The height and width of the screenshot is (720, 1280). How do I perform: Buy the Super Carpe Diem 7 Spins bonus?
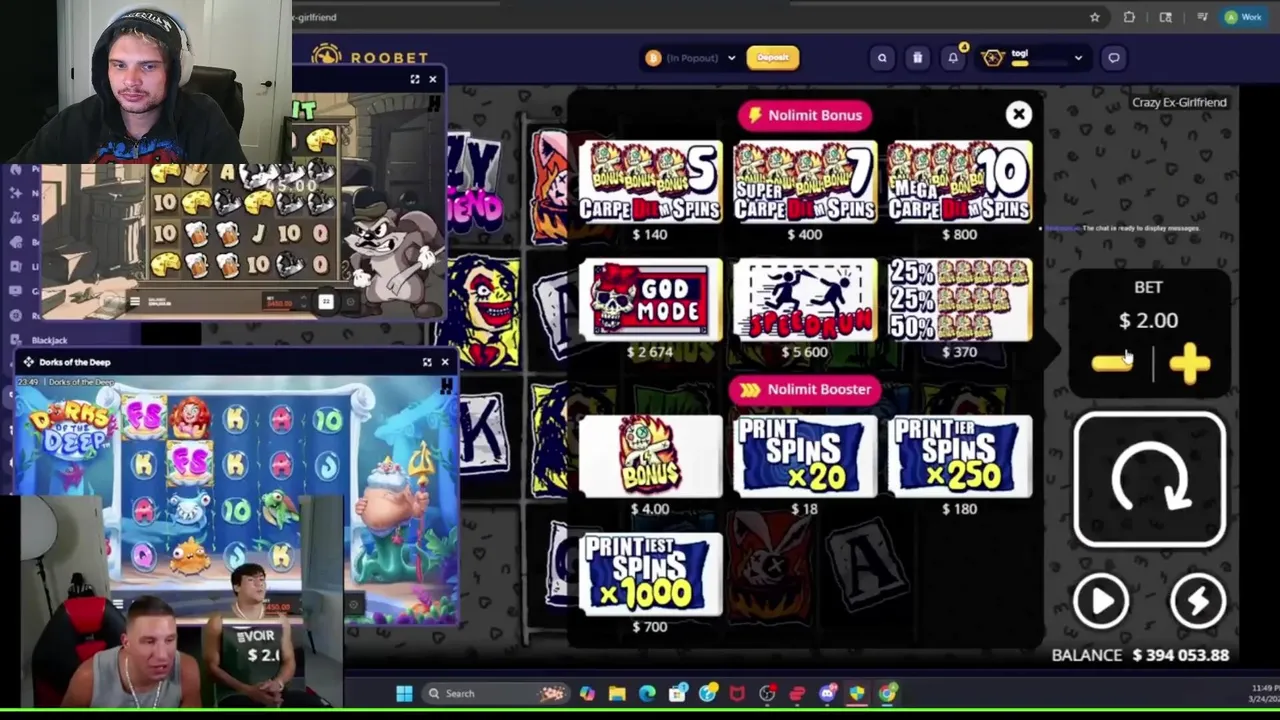805,182
